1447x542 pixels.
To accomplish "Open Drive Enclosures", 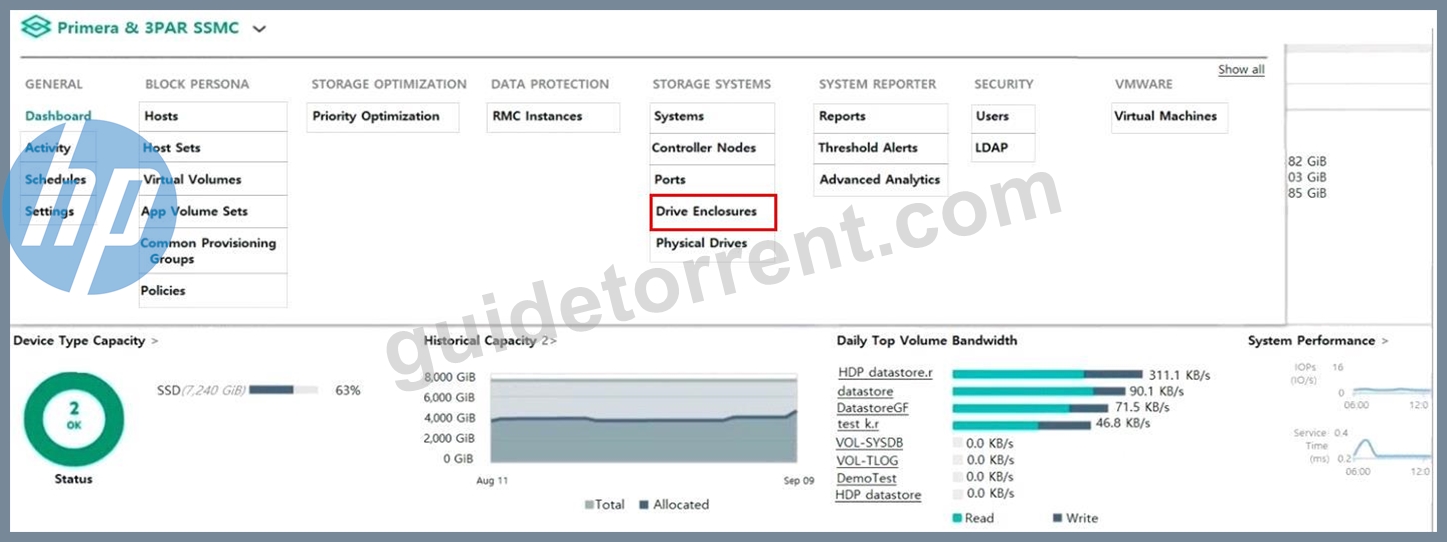I will point(712,212).
